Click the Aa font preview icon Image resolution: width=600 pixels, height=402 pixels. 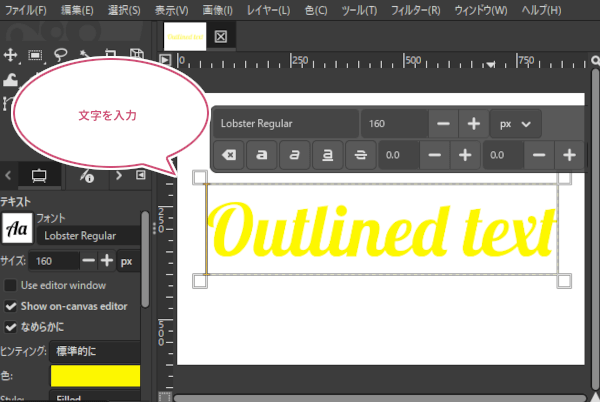16,227
